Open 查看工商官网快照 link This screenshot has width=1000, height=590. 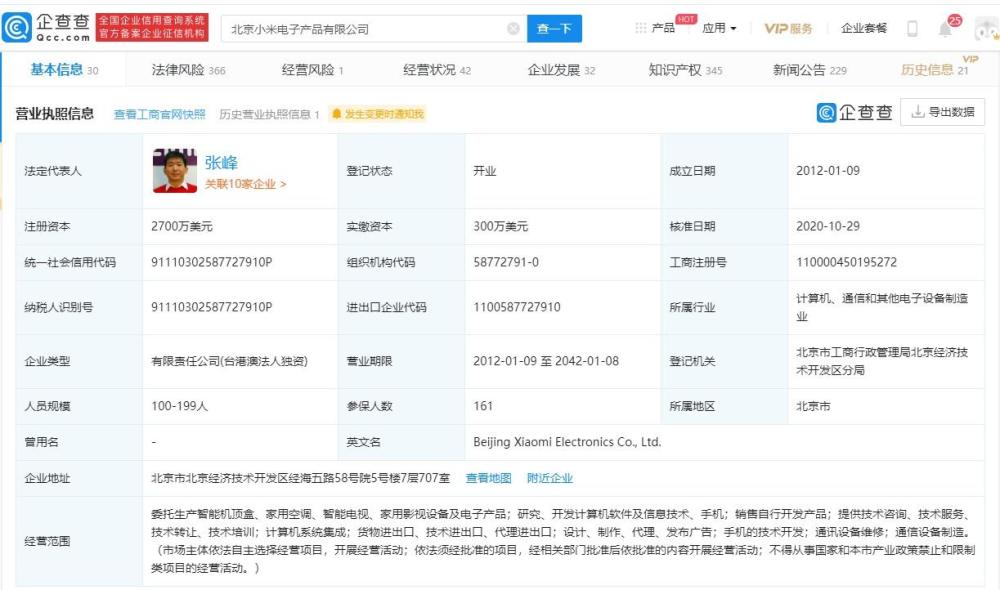(x=159, y=114)
